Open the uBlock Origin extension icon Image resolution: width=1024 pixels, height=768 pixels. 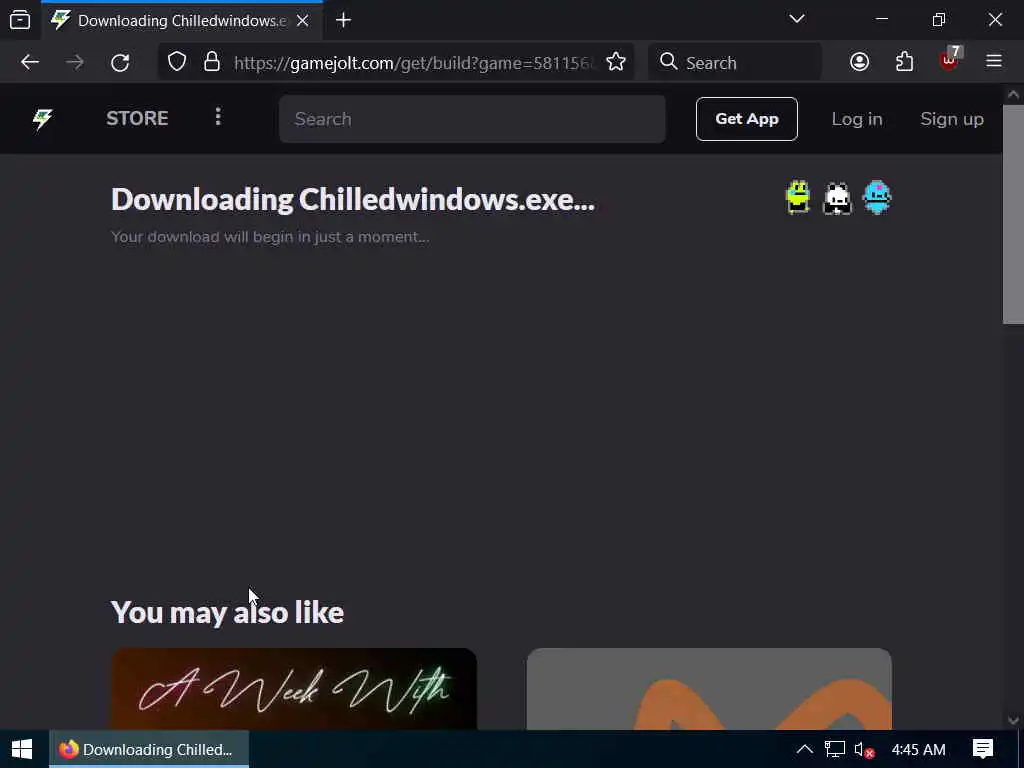point(950,61)
